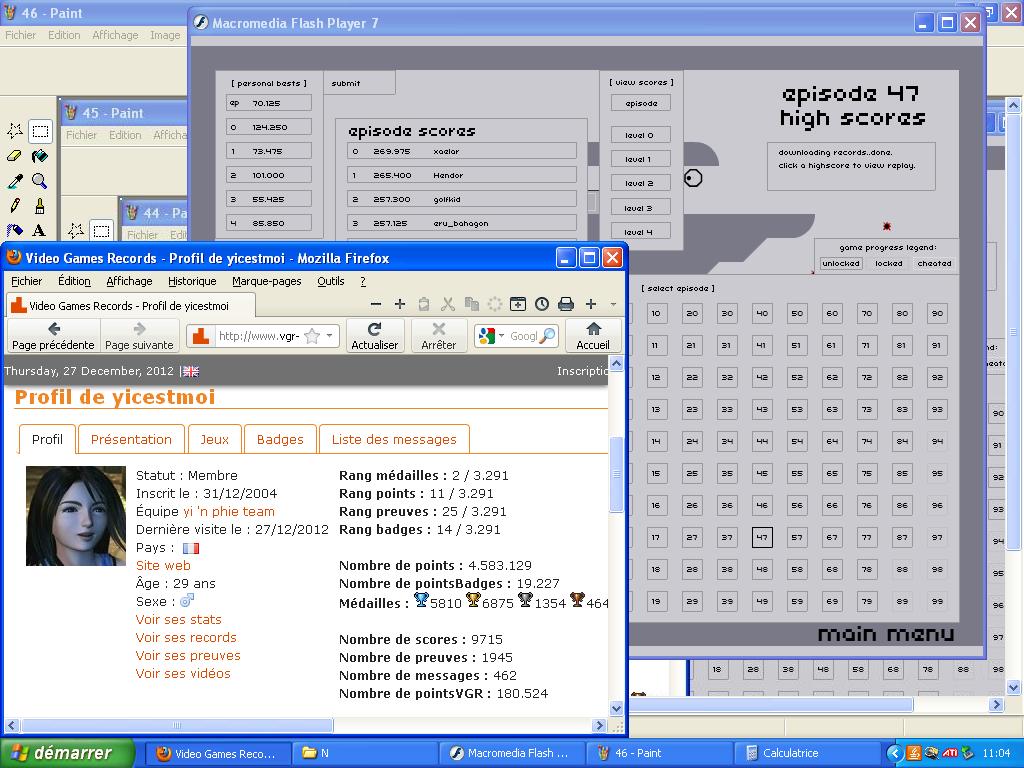Image resolution: width=1024 pixels, height=768 pixels.
Task: Expand the Firefox toolbar overflow arrow
Action: 613,304
